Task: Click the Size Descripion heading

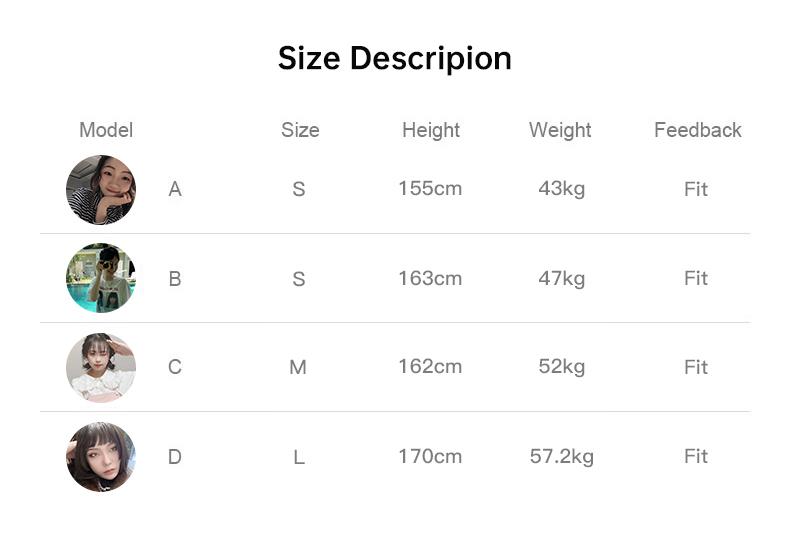Action: pos(394,58)
